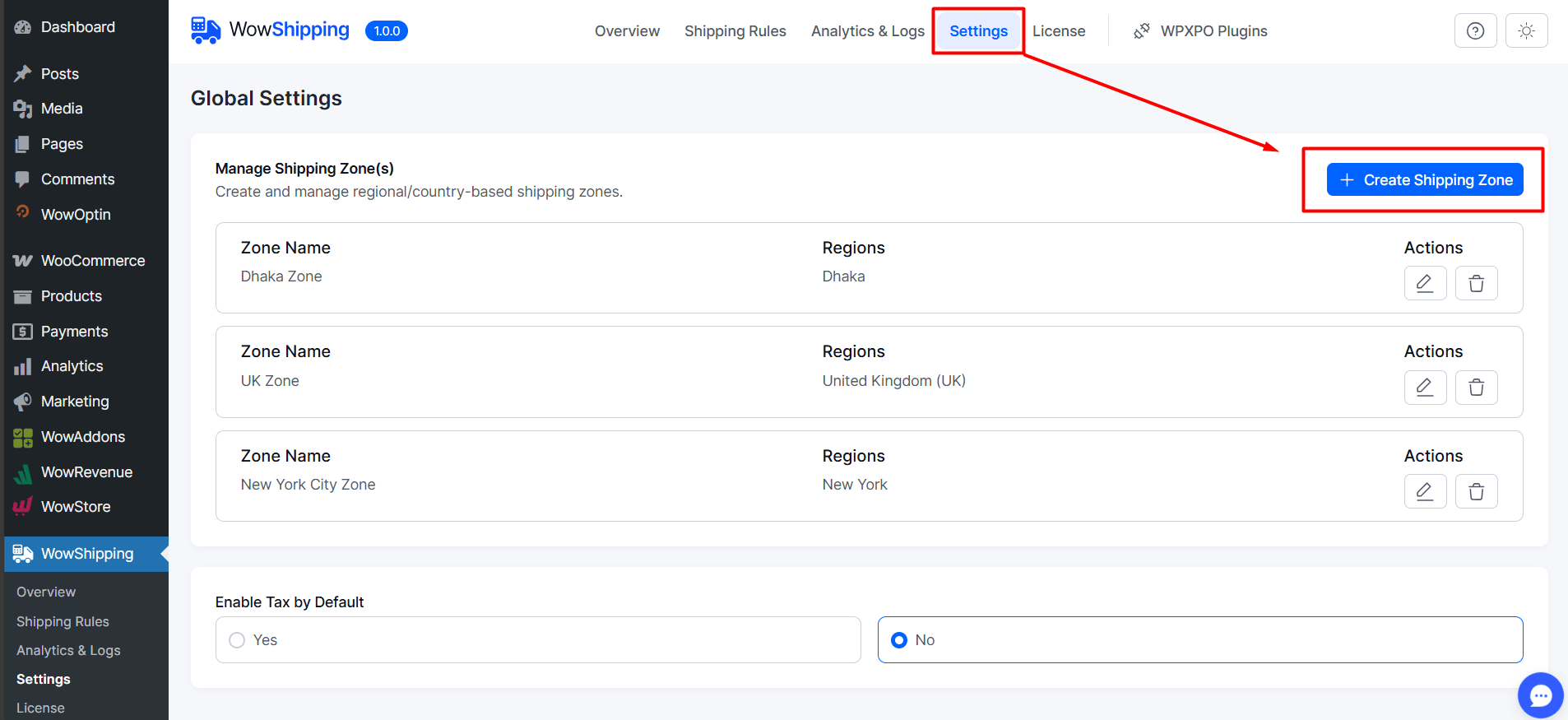The image size is (1568, 720).
Task: Click Create Shipping Zone button
Action: 1425,180
